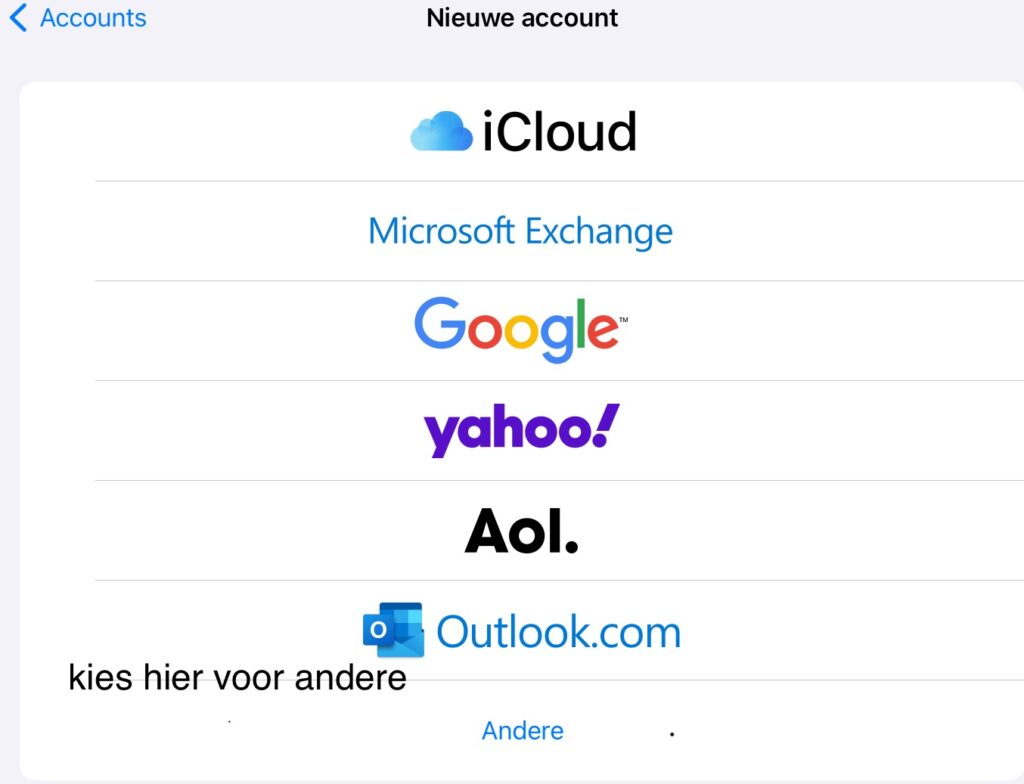
Task: Select Microsoft Exchange account type
Action: (x=520, y=231)
